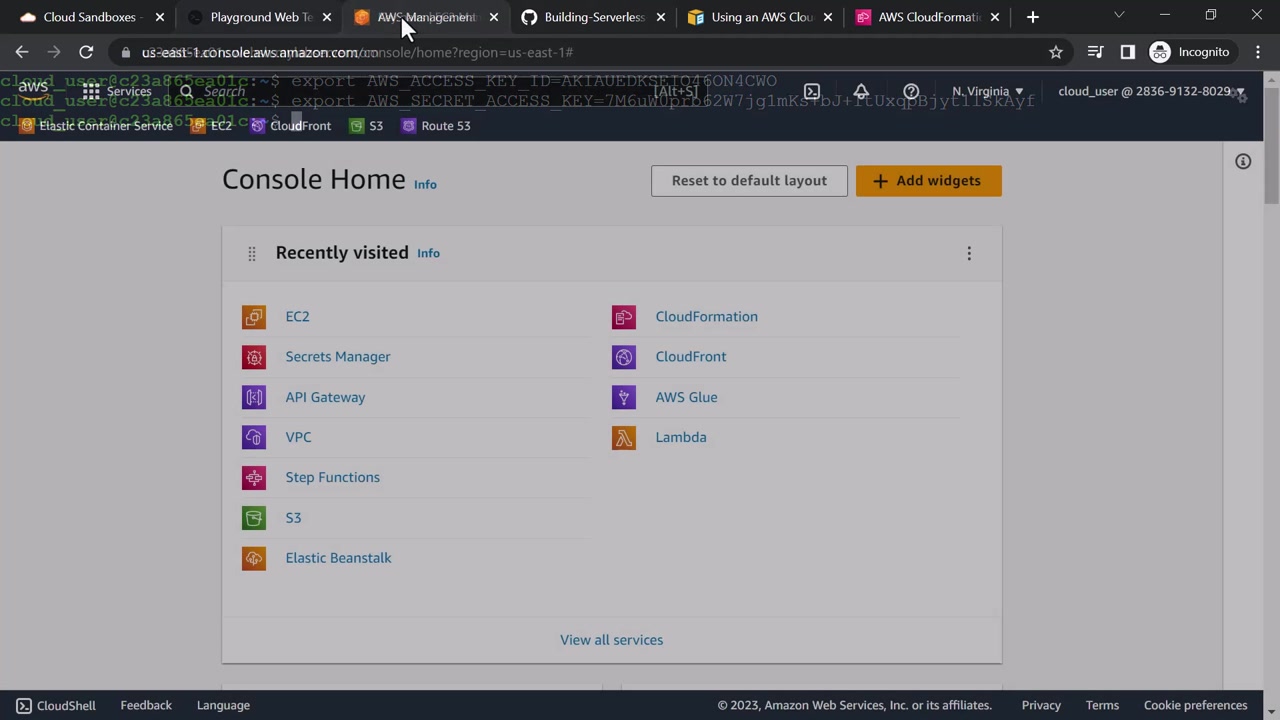Bookmark this page with the star icon
Screen dimensions: 1280x720
(1056, 52)
